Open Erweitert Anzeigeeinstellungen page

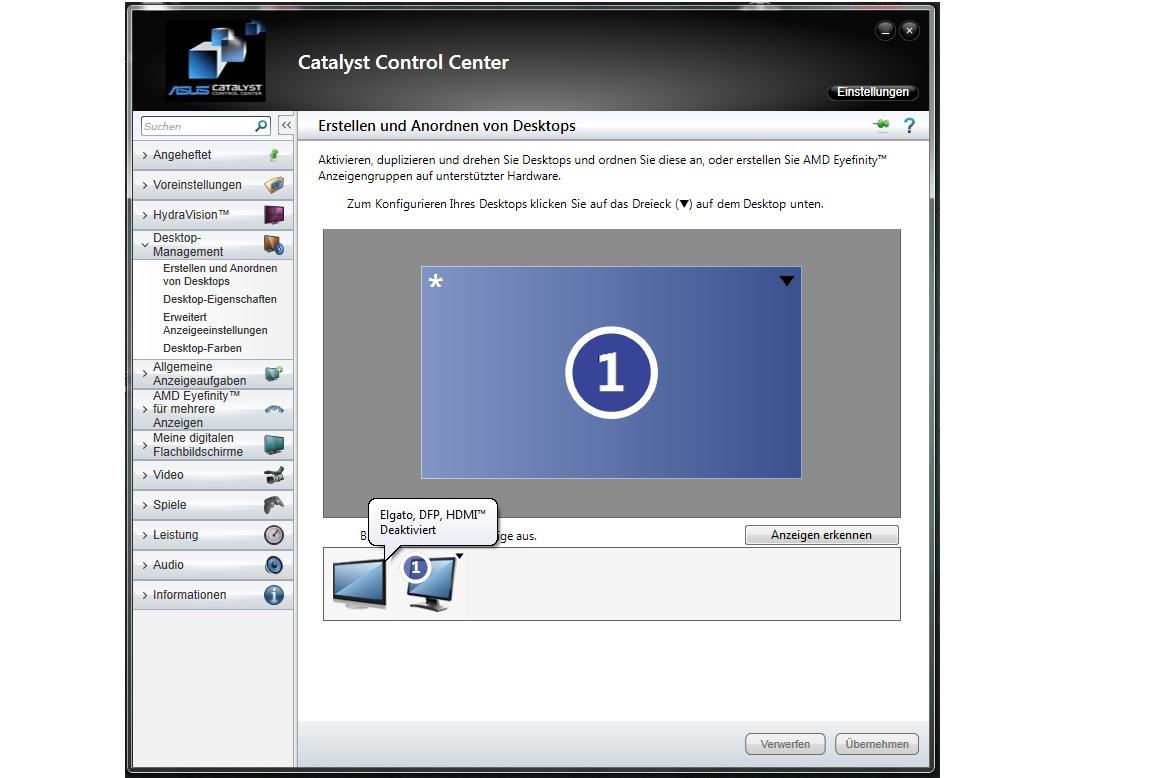tap(215, 324)
